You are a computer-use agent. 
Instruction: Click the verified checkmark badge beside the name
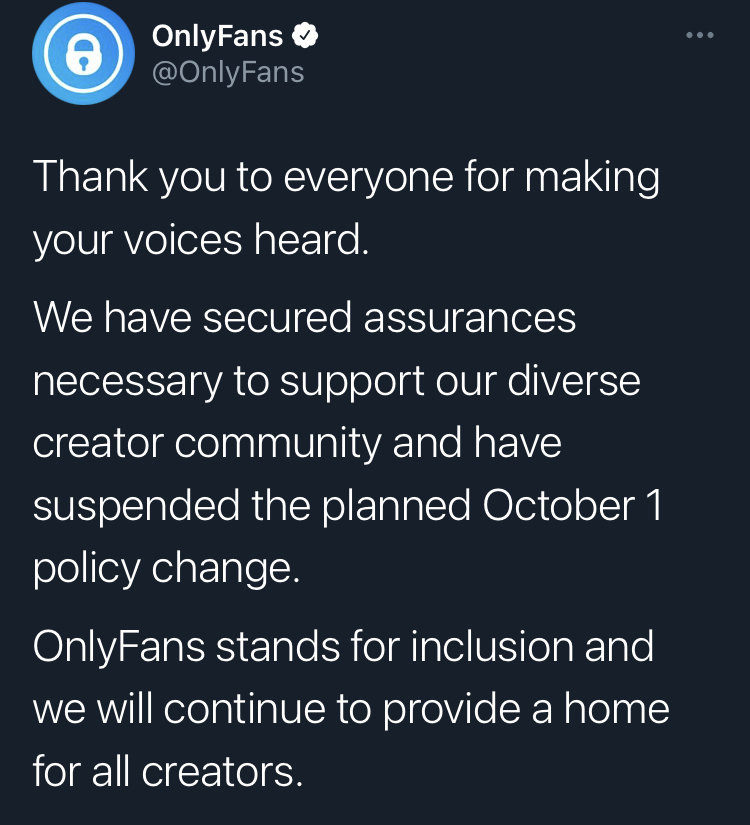click(305, 37)
